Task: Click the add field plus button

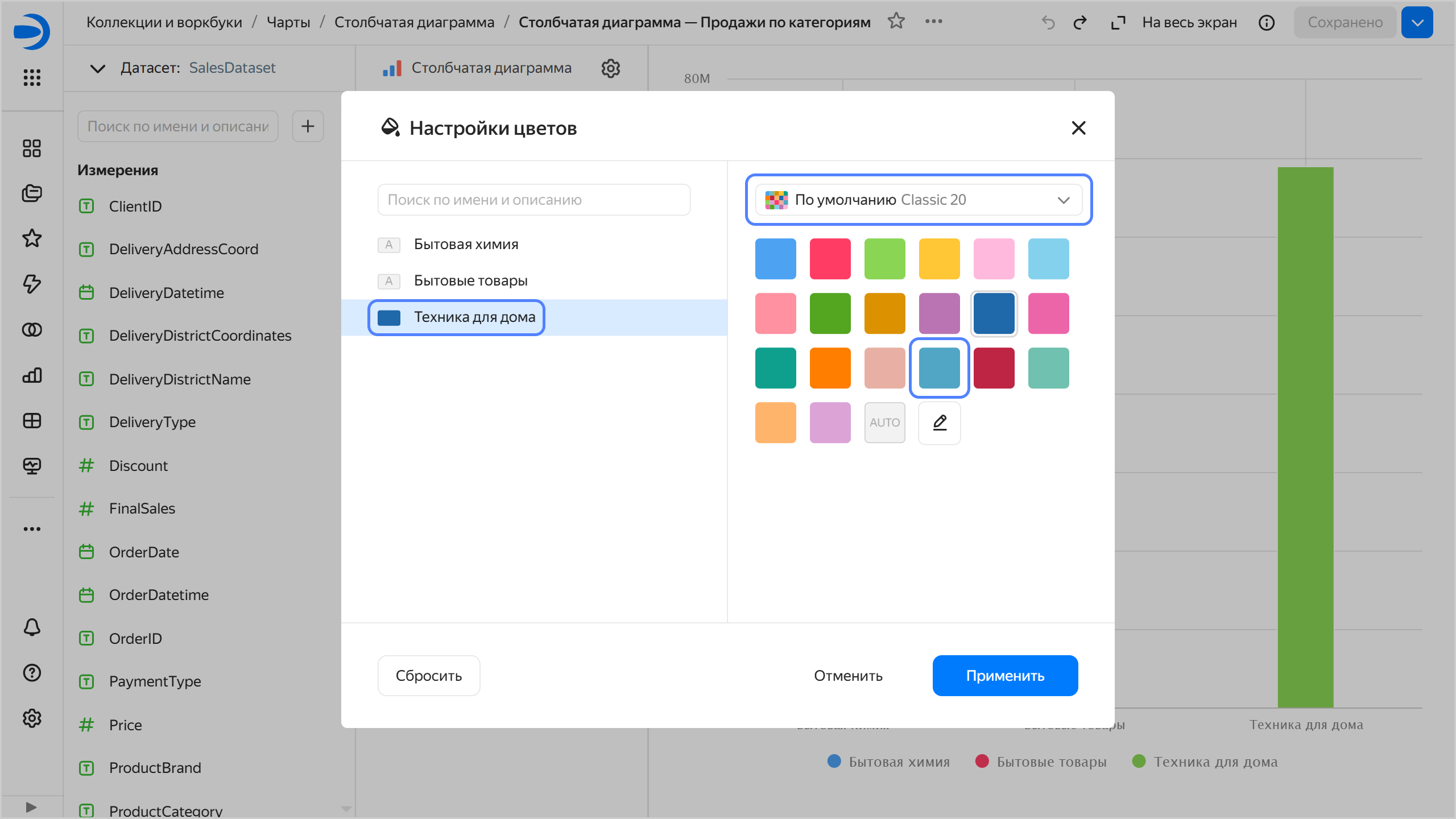Action: tap(308, 126)
